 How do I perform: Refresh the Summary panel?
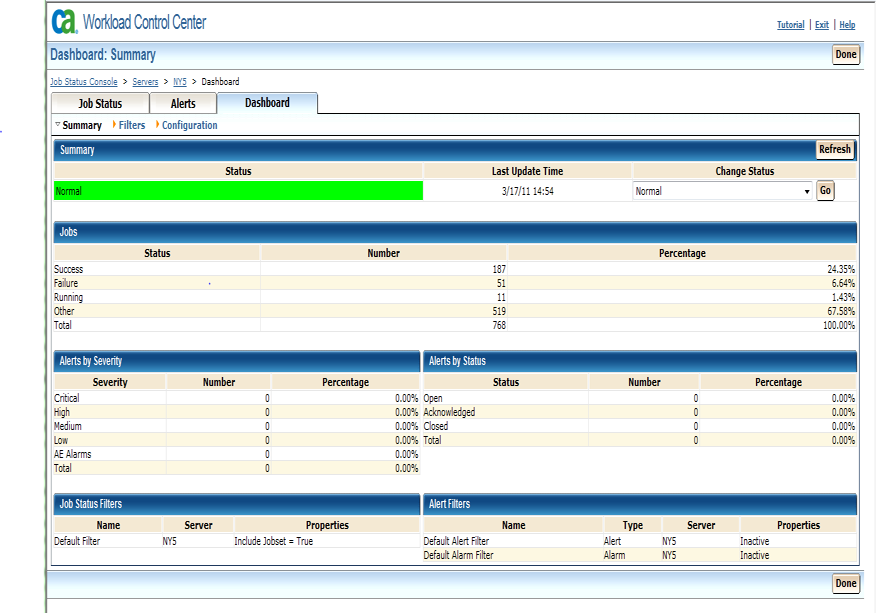[834, 150]
